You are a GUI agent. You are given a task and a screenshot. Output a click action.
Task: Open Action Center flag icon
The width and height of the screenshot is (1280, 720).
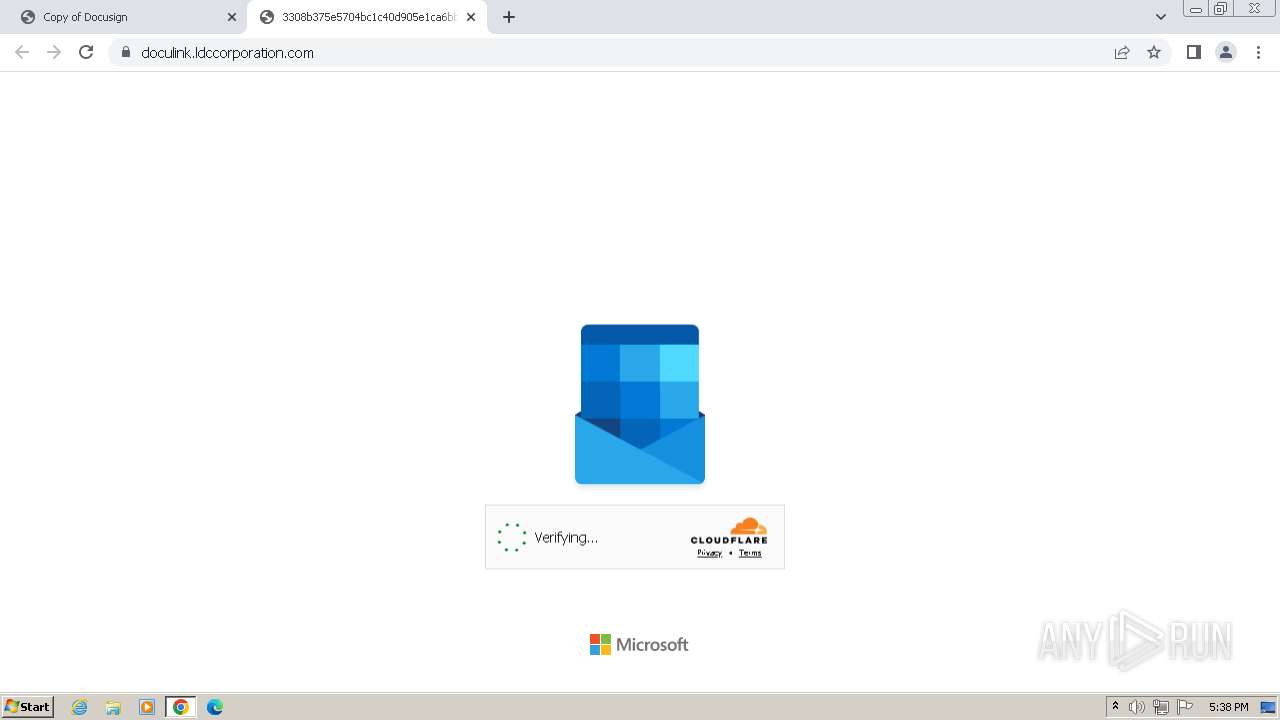click(x=1185, y=707)
